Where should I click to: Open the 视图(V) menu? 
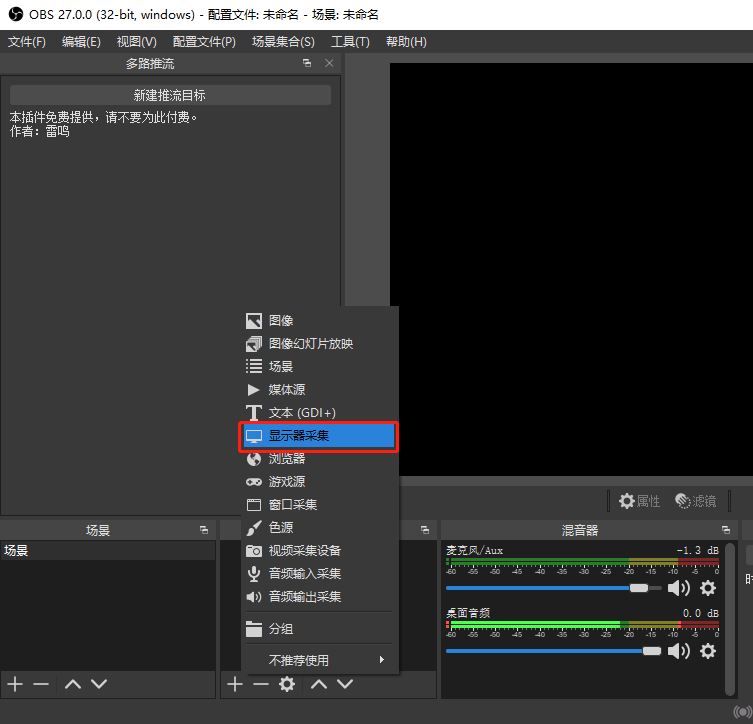pyautogui.click(x=136, y=42)
